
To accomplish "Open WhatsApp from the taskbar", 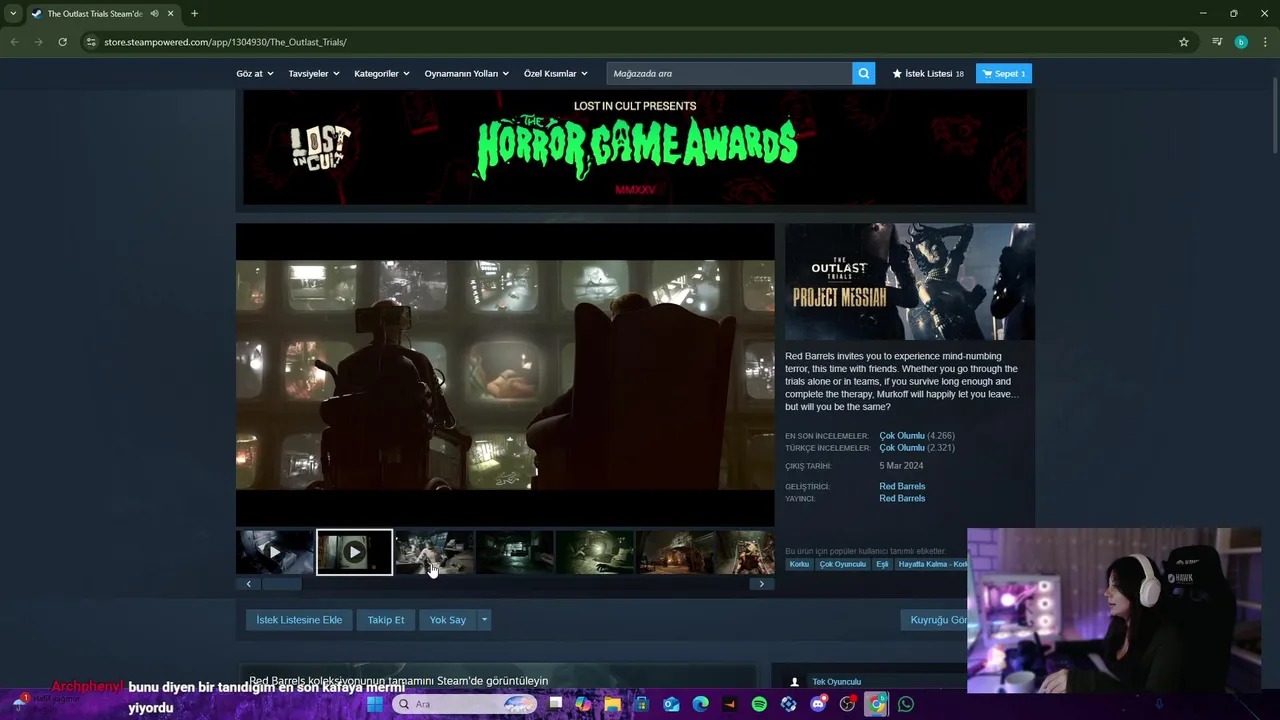I will click(x=906, y=704).
